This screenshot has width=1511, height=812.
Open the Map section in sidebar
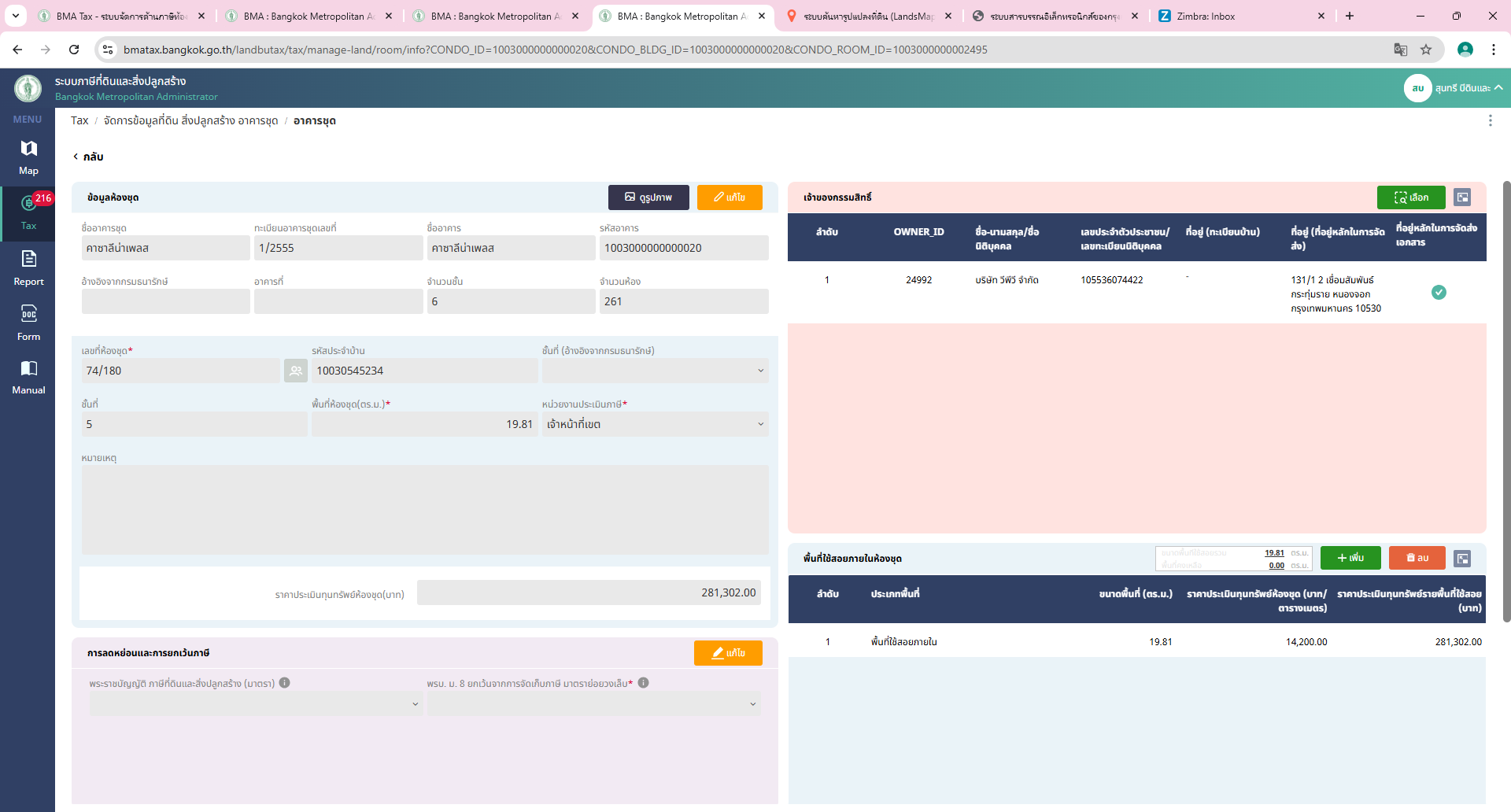pyautogui.click(x=28, y=157)
